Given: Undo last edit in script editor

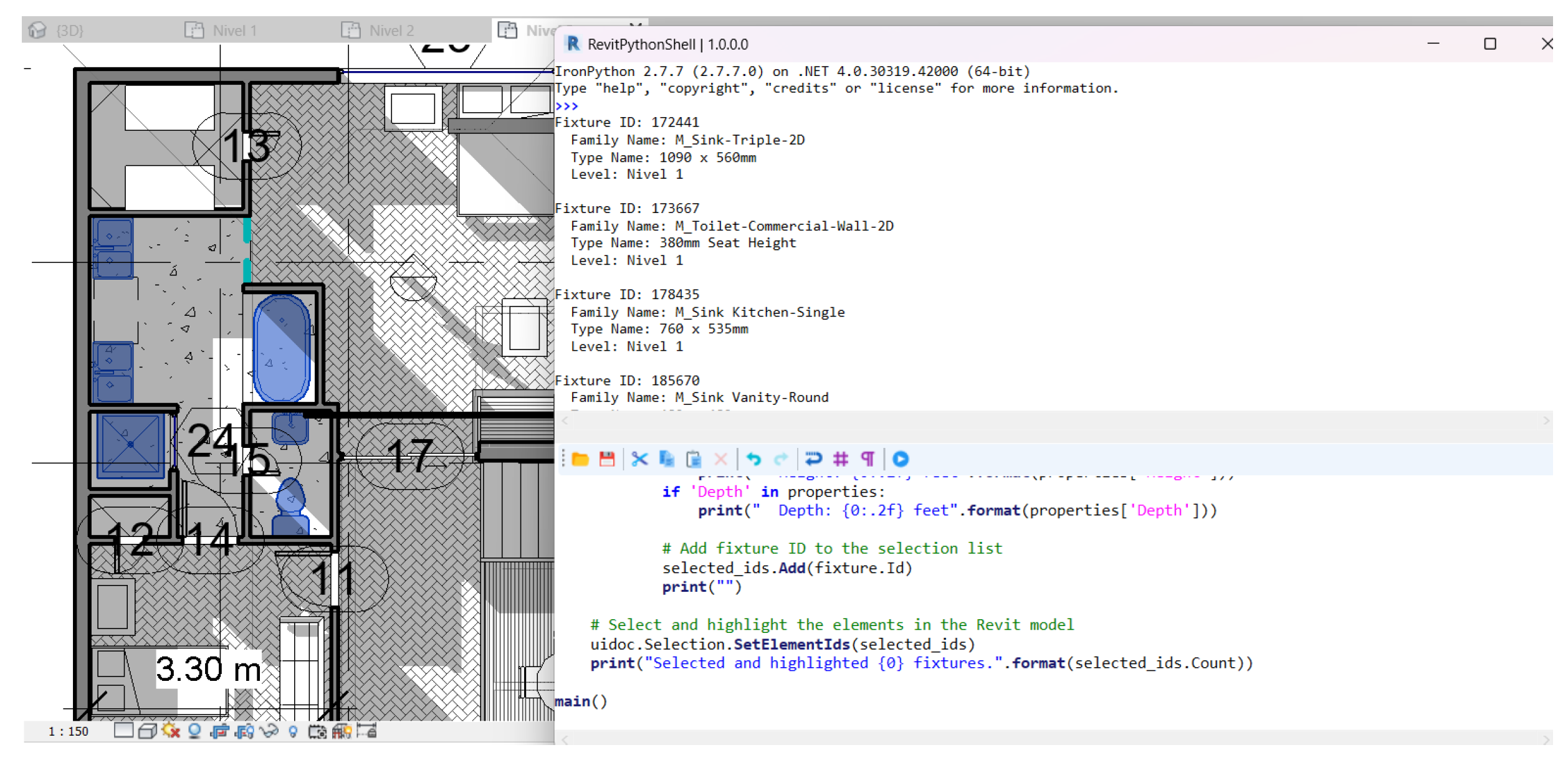Looking at the screenshot, I should (753, 460).
